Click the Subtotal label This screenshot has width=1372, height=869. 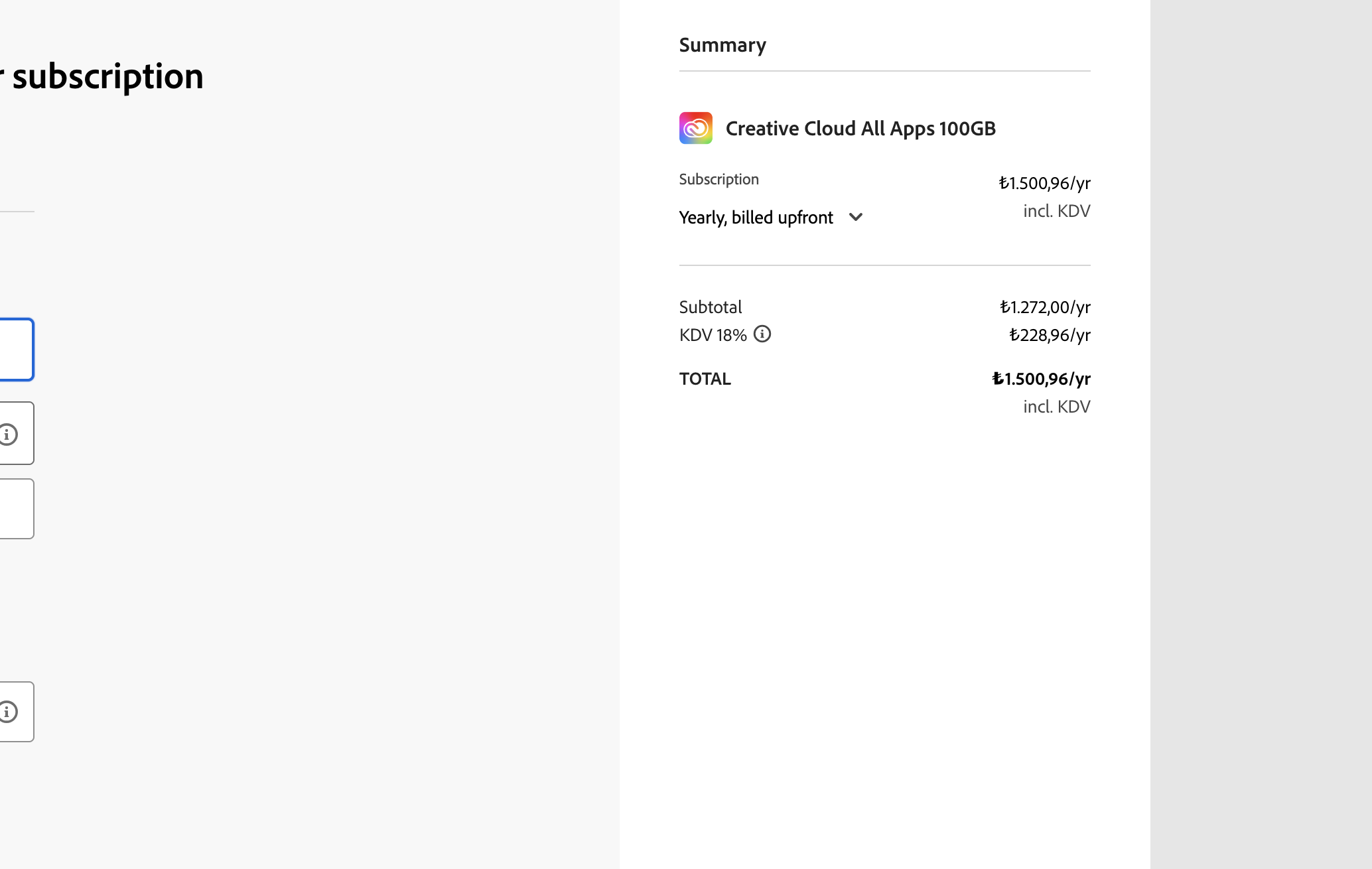click(x=710, y=307)
